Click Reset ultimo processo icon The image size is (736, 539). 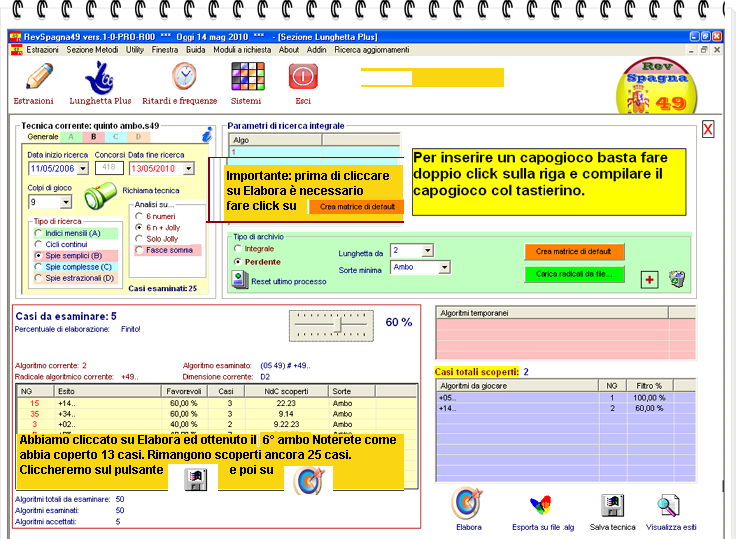[240, 279]
